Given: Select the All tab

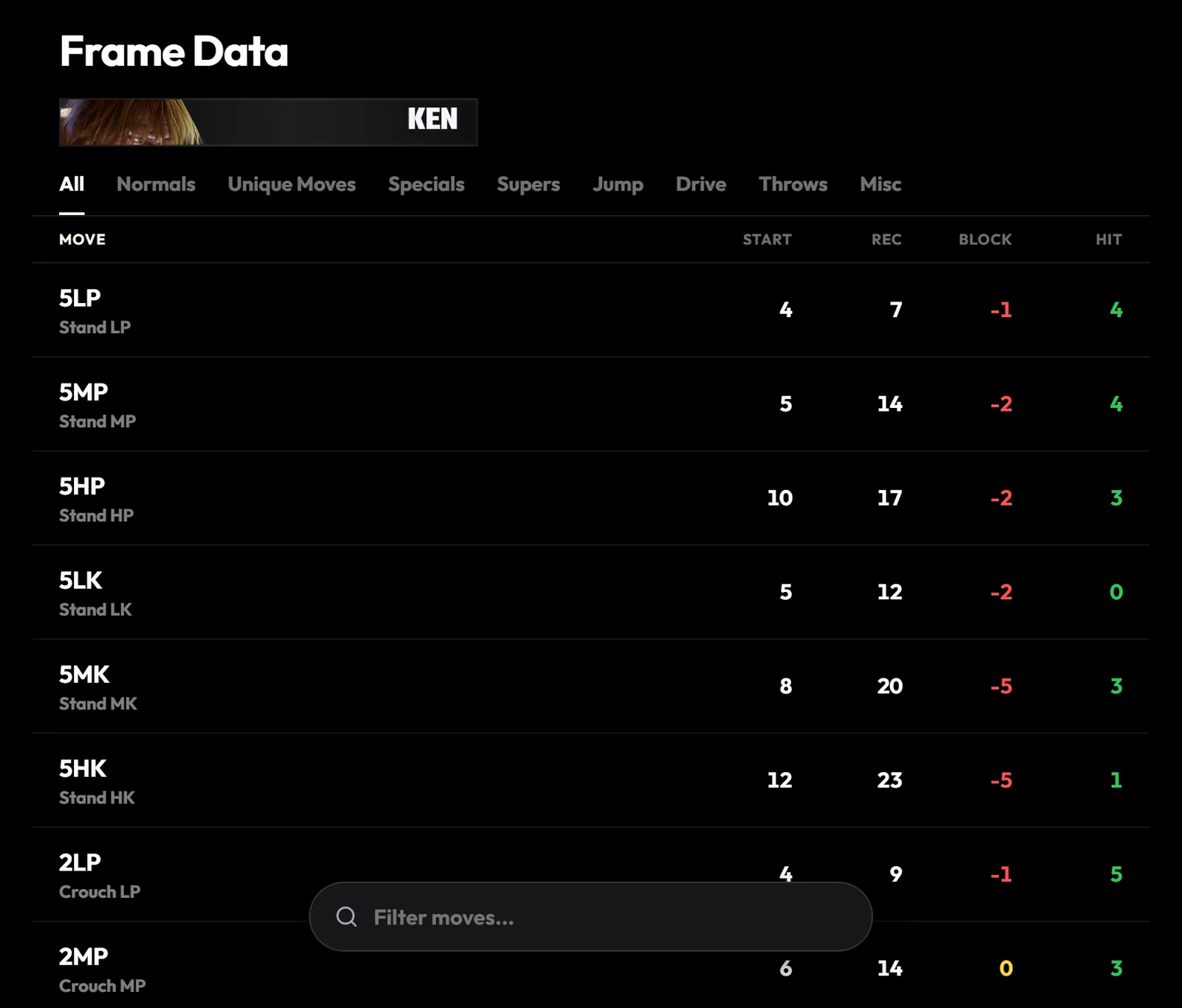Looking at the screenshot, I should [x=72, y=184].
